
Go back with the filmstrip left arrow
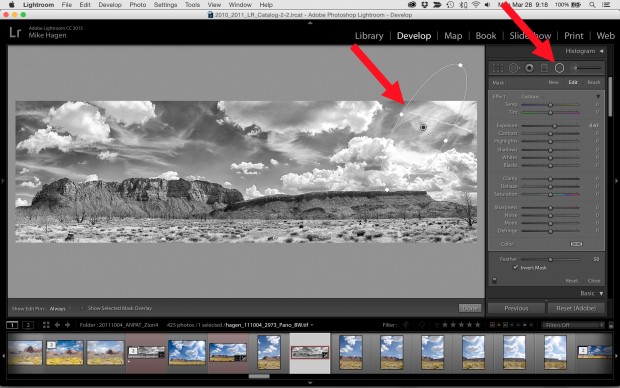[x=57, y=325]
